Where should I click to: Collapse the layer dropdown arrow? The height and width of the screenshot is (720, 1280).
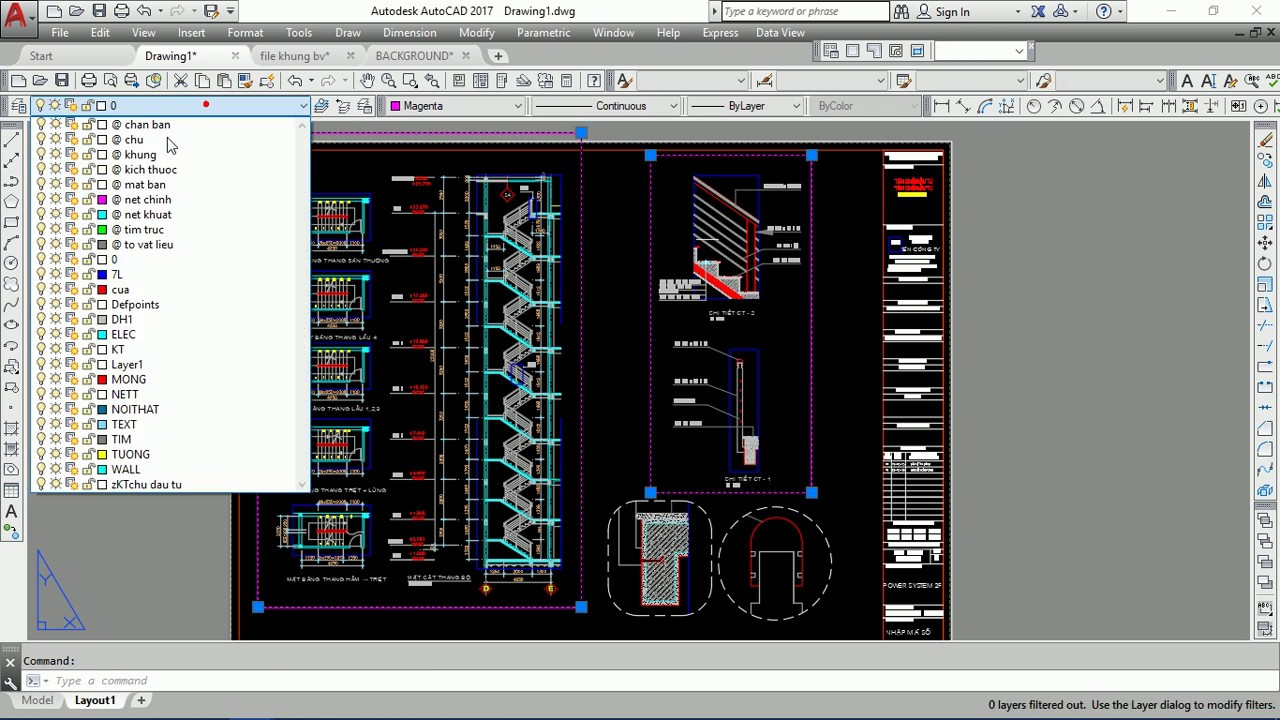coord(303,105)
